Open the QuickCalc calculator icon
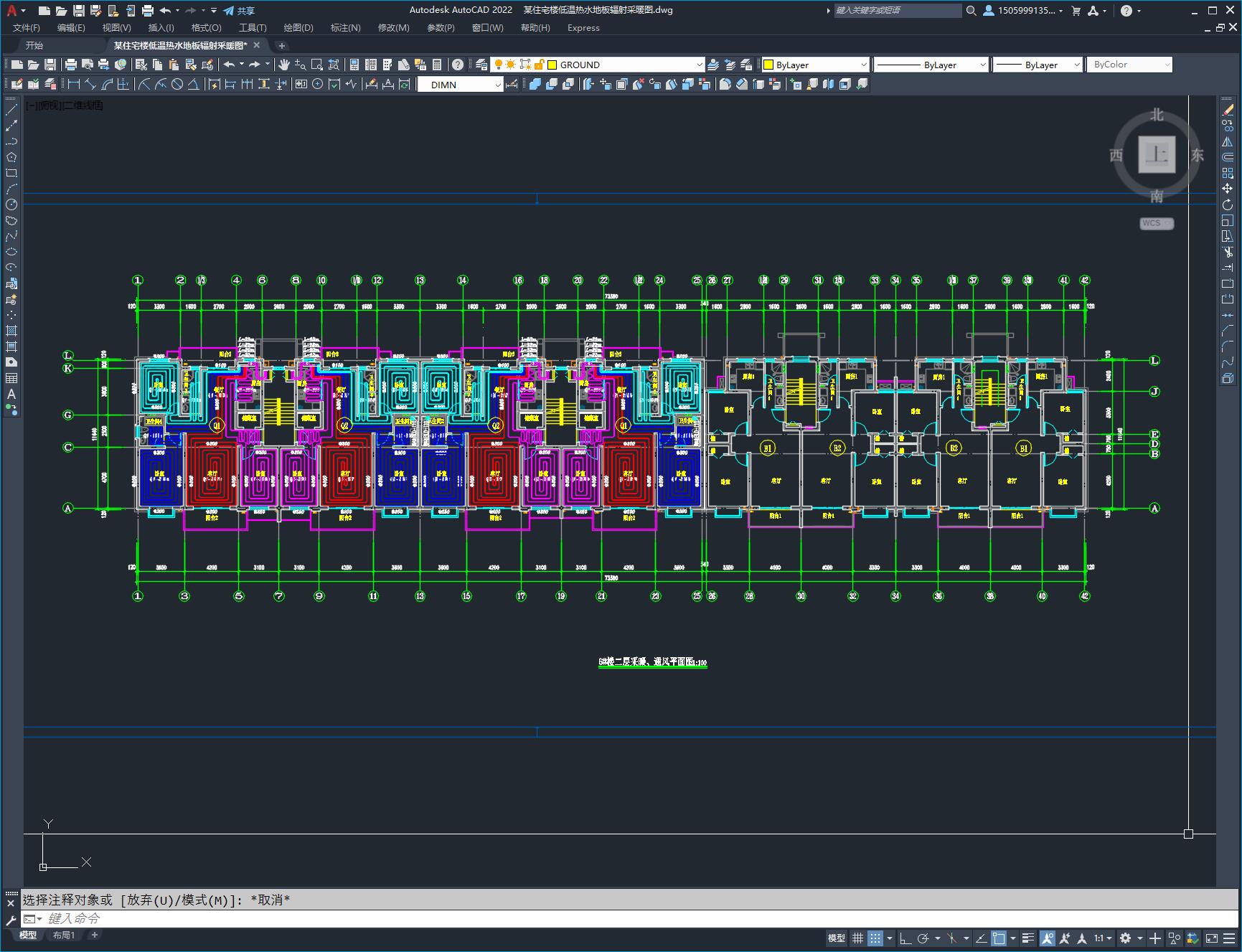 pos(437,65)
